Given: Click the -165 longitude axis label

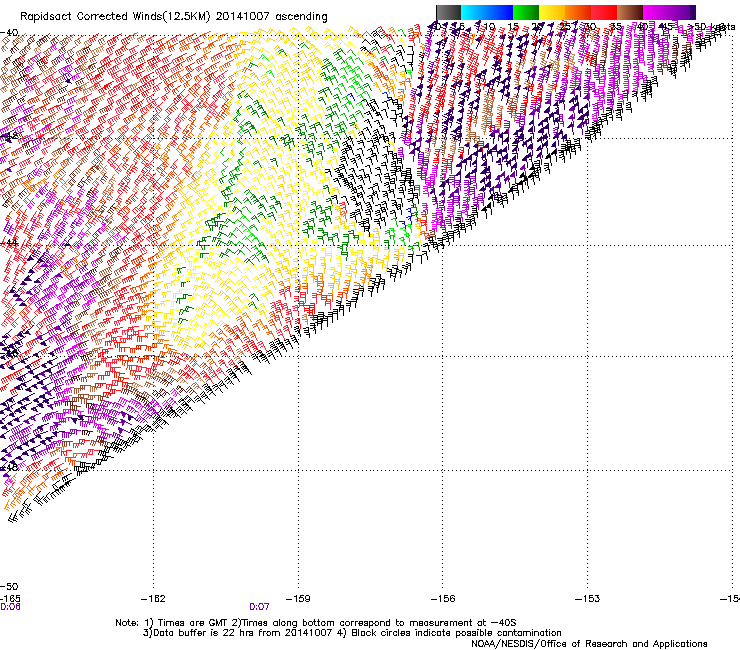Looking at the screenshot, I should [10, 599].
